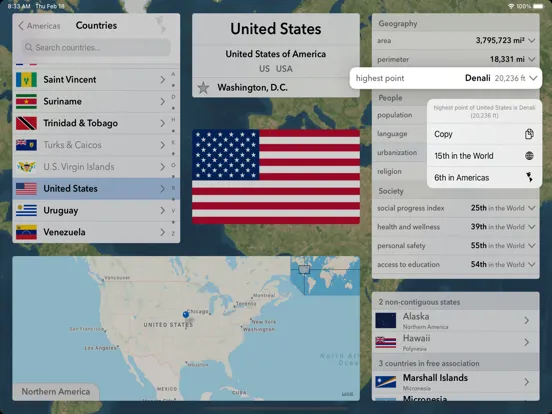The width and height of the screenshot is (552, 414).
Task: Expand the area value dropdown
Action: 532,40
